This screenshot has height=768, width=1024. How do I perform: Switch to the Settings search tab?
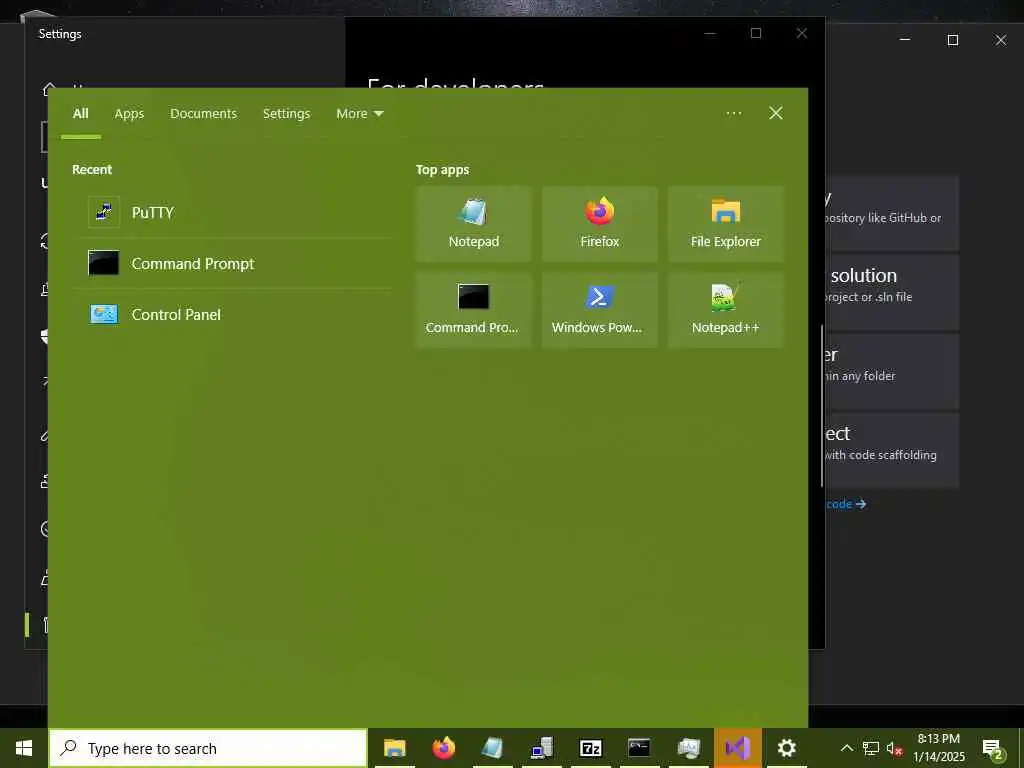point(286,114)
